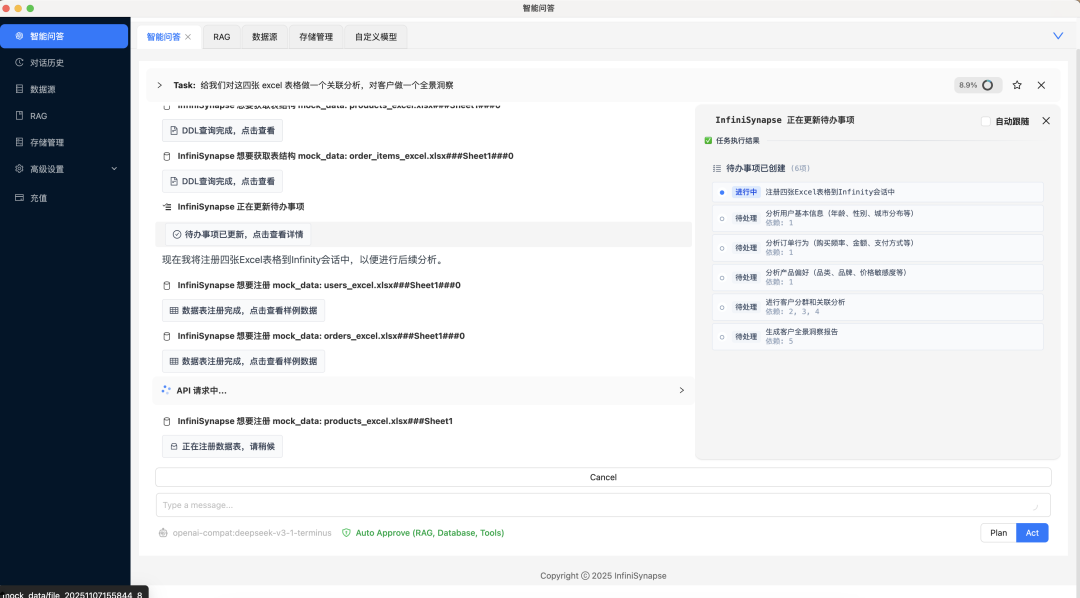This screenshot has width=1080, height=598.
Task: Expand the API 请求中 row
Action: click(681, 391)
